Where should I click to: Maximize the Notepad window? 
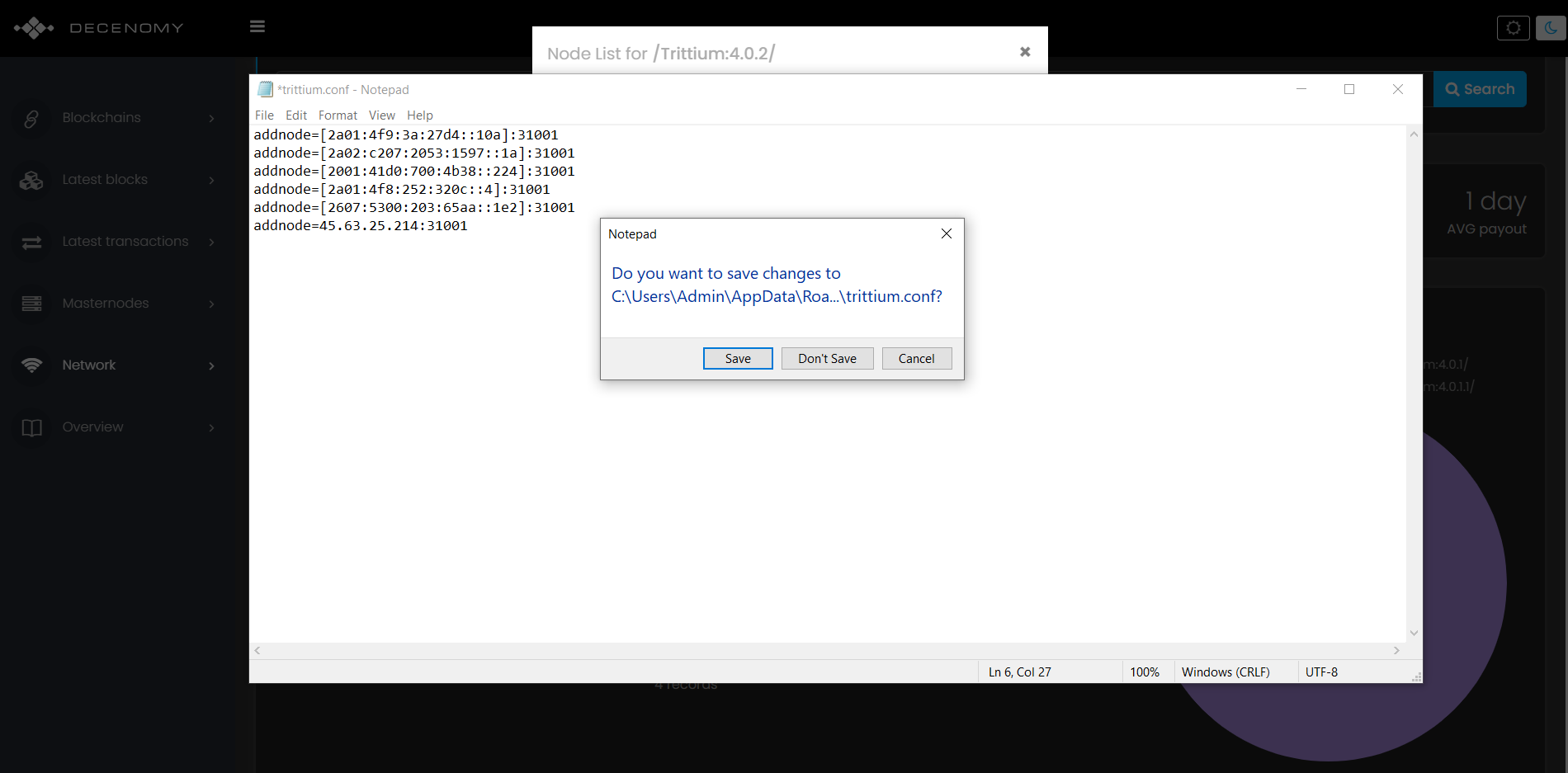coord(1349,89)
